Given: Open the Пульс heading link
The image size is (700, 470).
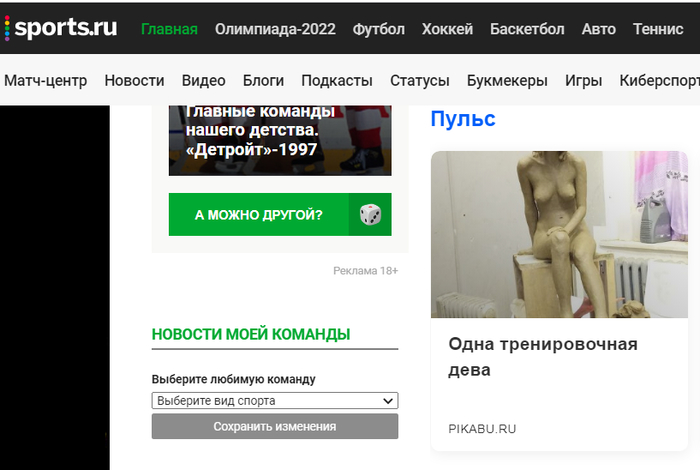Looking at the screenshot, I should click(x=463, y=119).
